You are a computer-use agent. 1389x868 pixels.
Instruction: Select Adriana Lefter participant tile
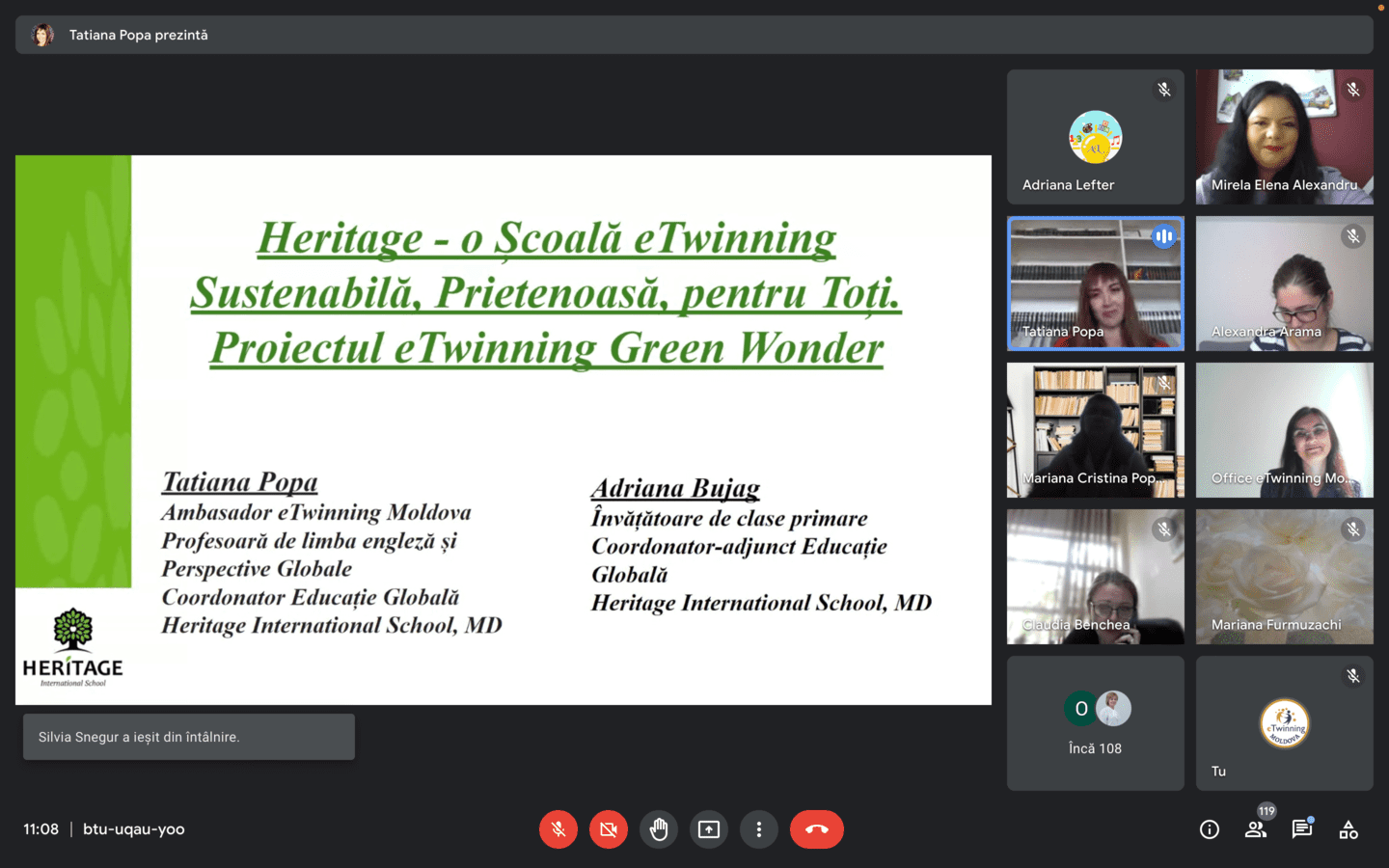tap(1096, 137)
